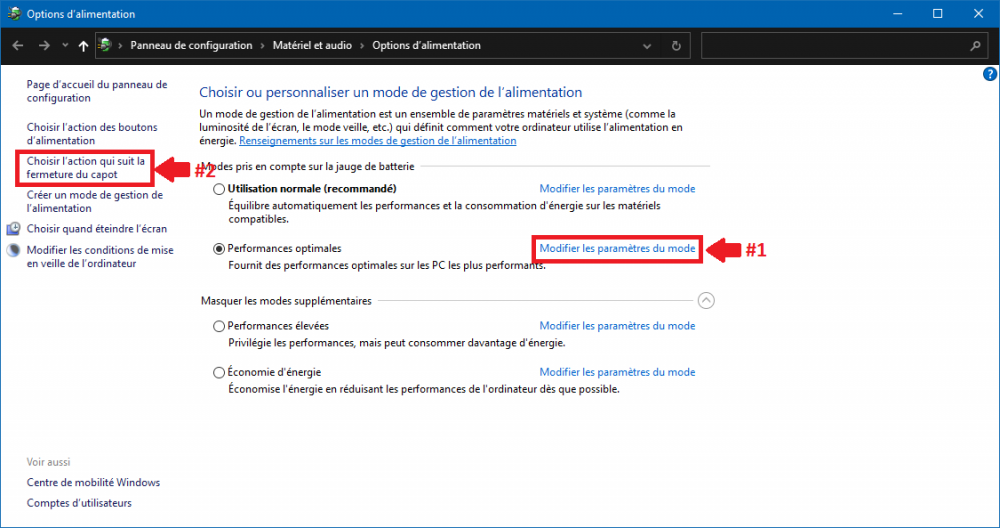Image resolution: width=1000 pixels, height=528 pixels.
Task: Modify settings for Économie d'énergie mode
Action: [x=617, y=372]
